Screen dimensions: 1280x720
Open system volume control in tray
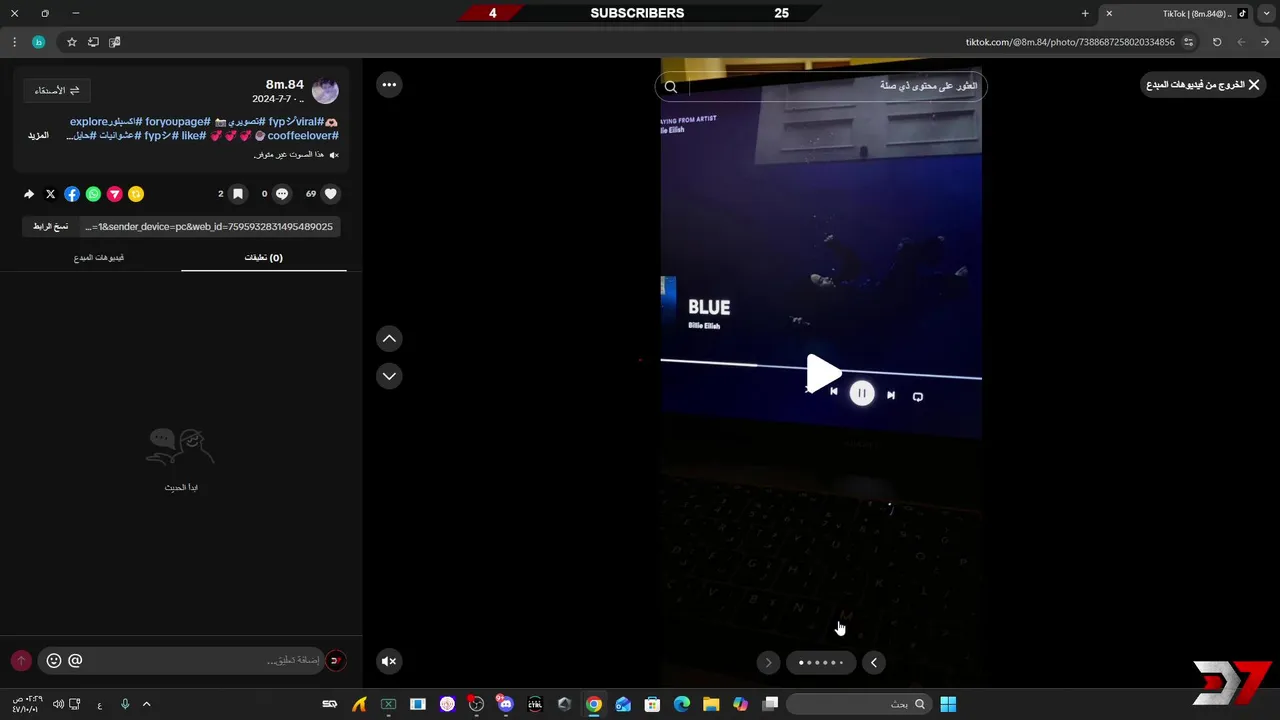point(58,704)
